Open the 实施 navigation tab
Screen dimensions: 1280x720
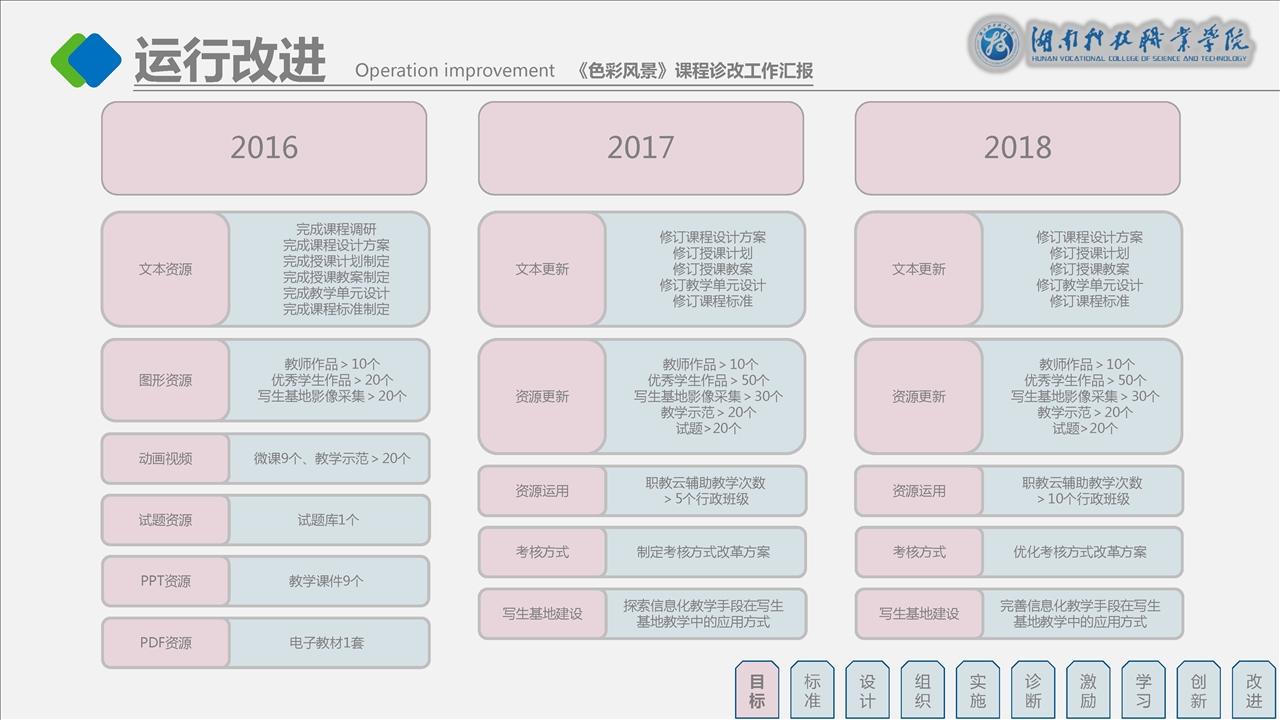977,690
